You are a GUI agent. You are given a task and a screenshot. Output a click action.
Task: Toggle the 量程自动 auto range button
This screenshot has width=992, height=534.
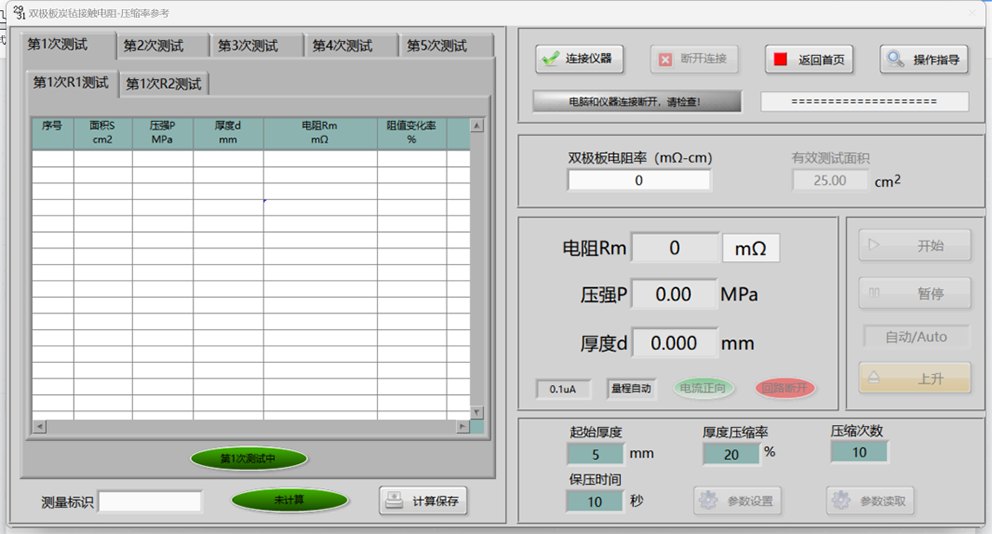click(x=631, y=389)
